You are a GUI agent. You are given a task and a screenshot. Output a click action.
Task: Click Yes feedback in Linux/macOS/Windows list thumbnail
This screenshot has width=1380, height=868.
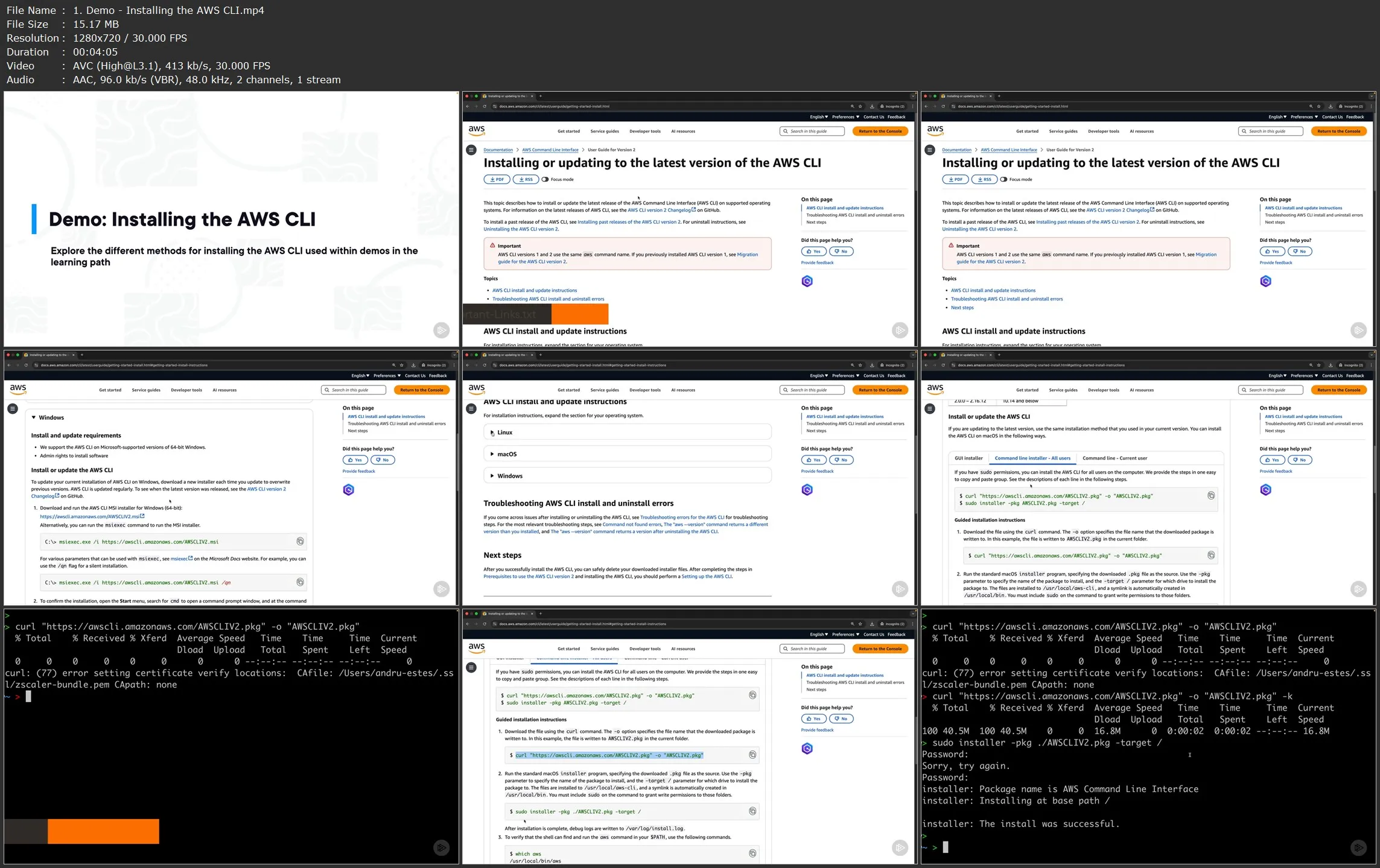[813, 460]
